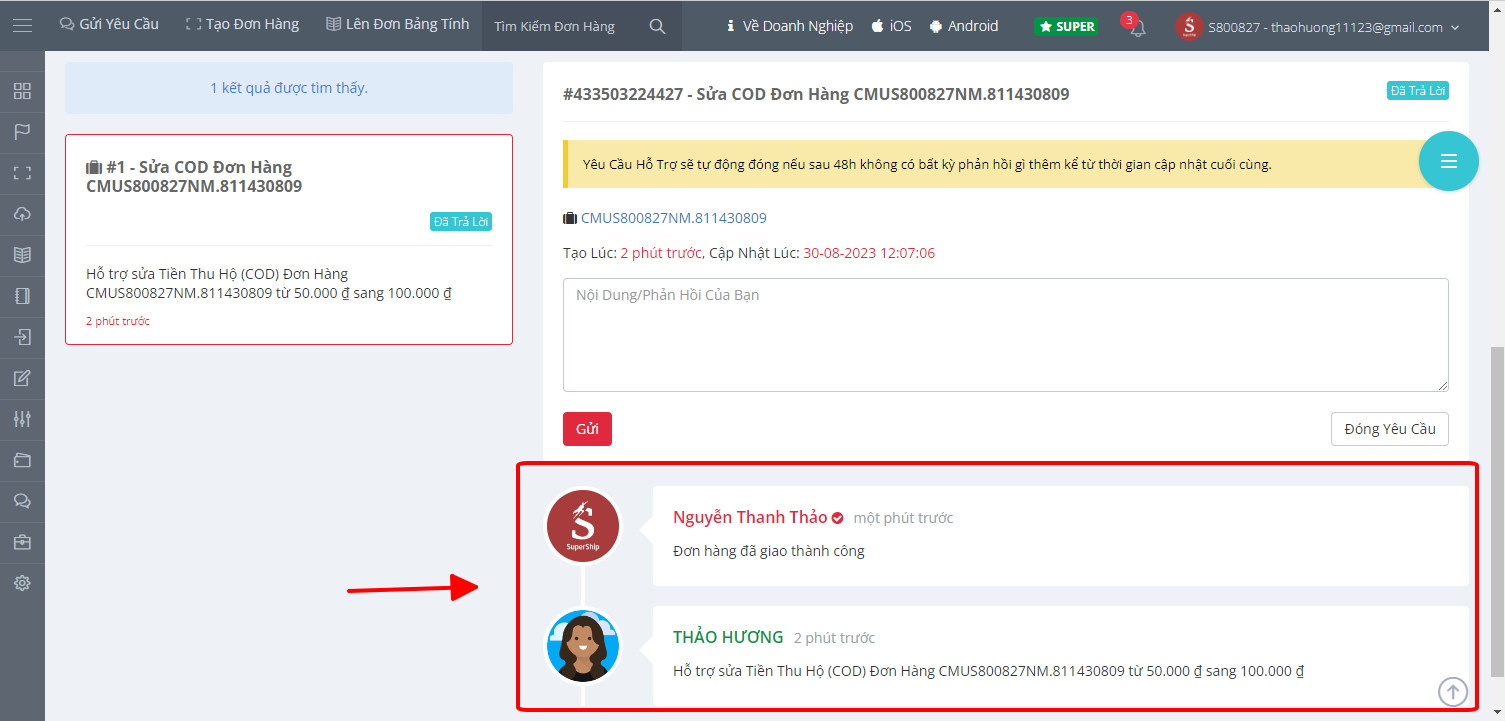
Task: Open the dashboard grid icon in the sidebar
Action: (x=22, y=91)
